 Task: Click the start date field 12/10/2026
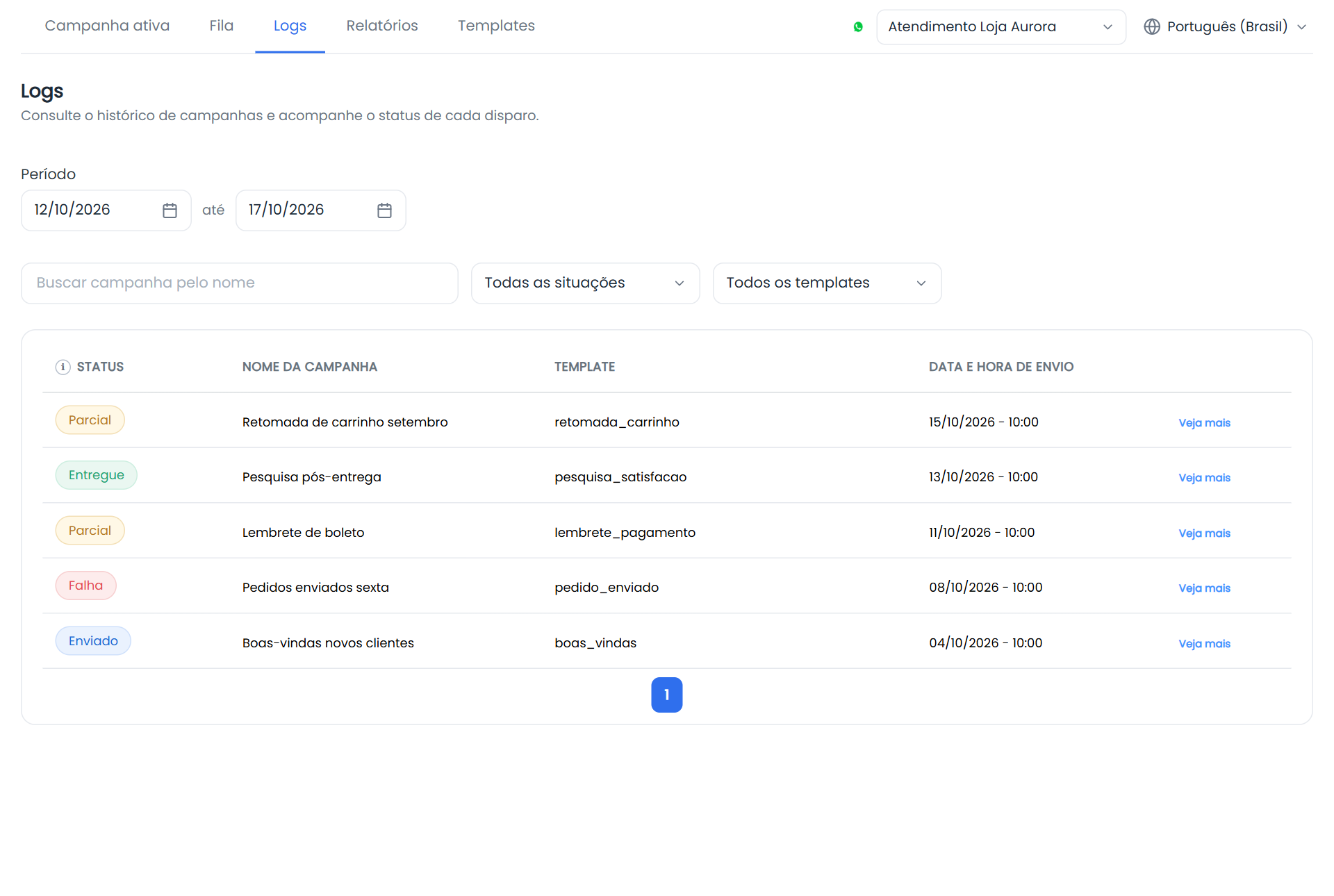(106, 210)
